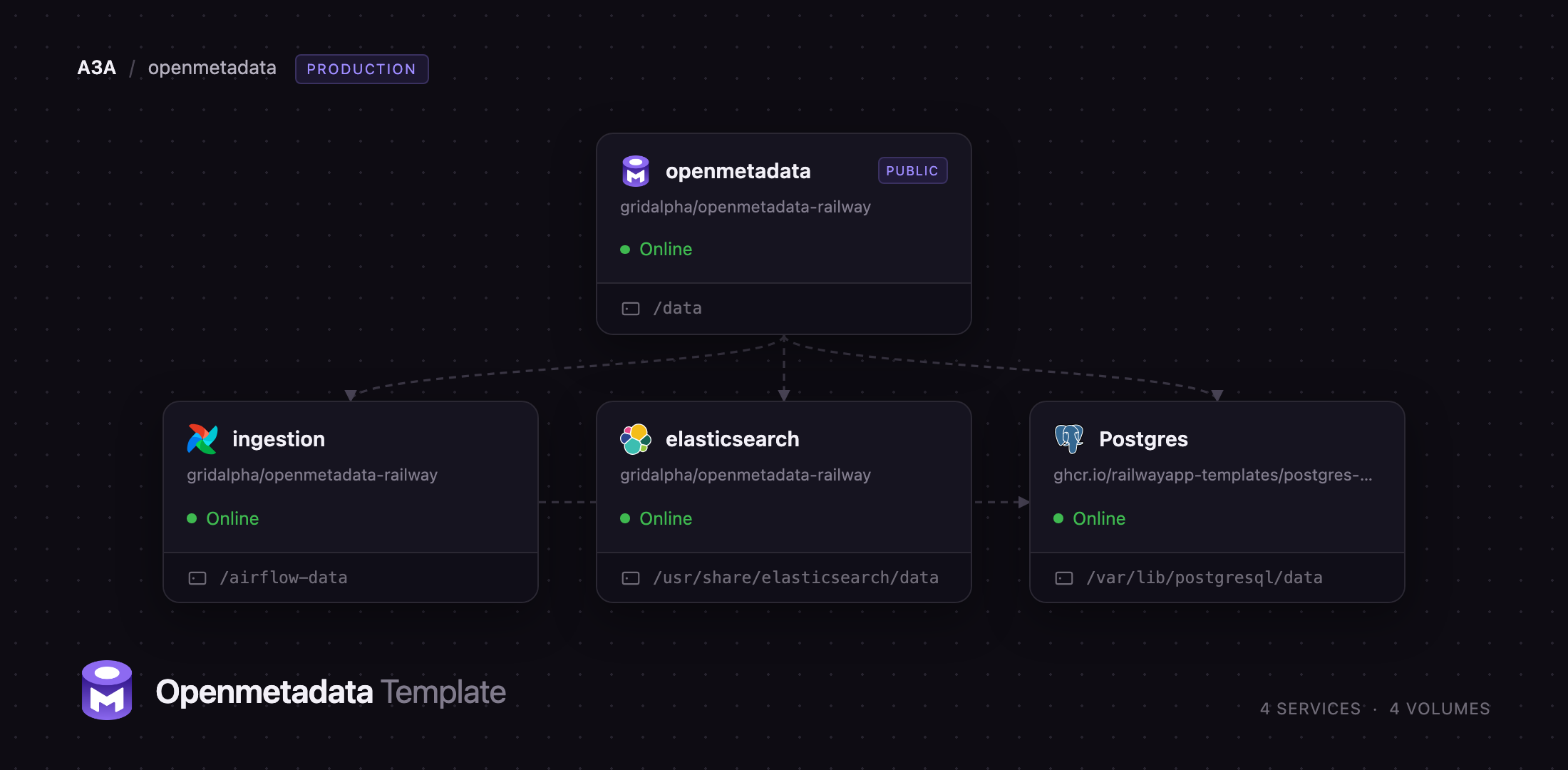This screenshot has height=770, width=1568.
Task: Click the volume icon beside /data
Action: [631, 309]
